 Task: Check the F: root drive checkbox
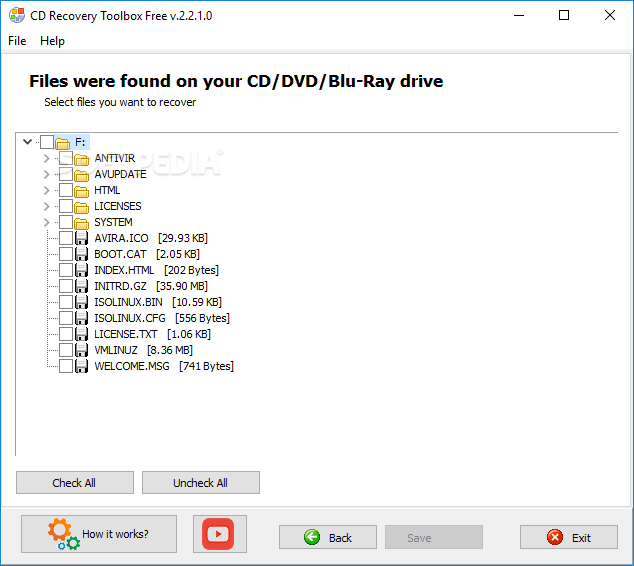point(47,142)
